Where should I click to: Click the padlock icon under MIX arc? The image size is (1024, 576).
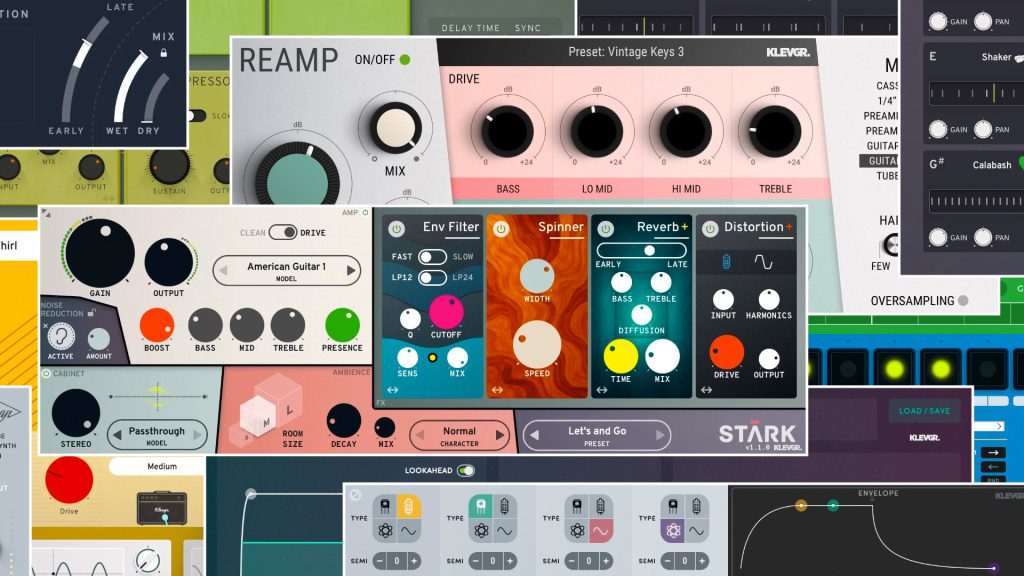tap(163, 53)
